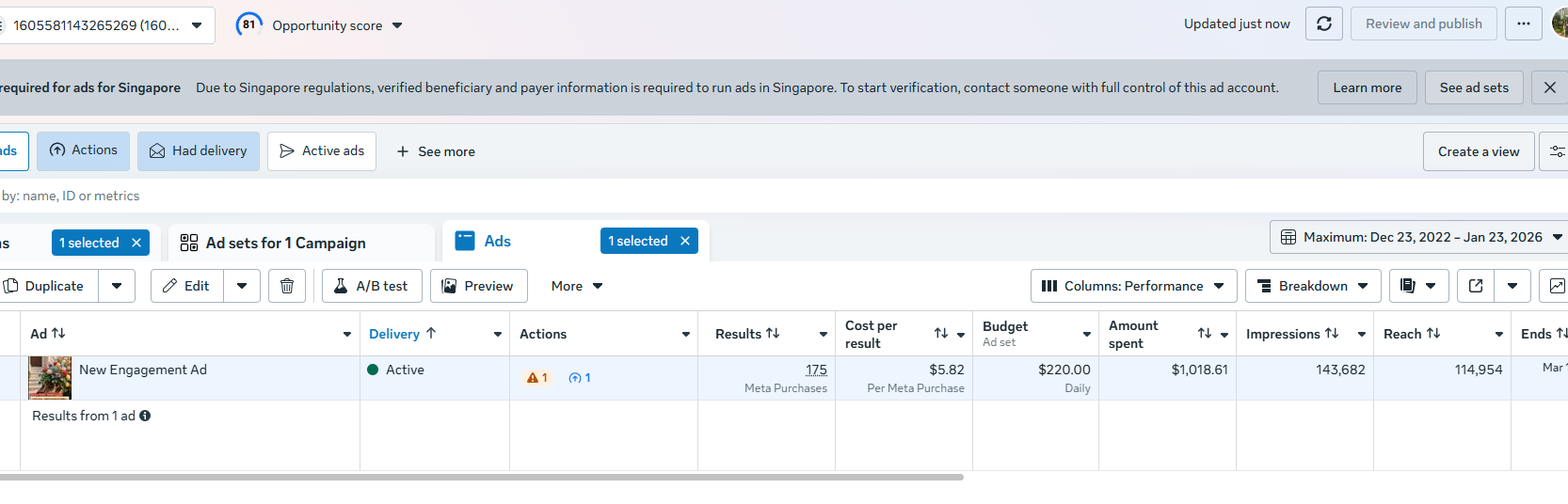The image size is (1568, 504).
Task: Open the export or share icon
Action: click(x=1476, y=286)
